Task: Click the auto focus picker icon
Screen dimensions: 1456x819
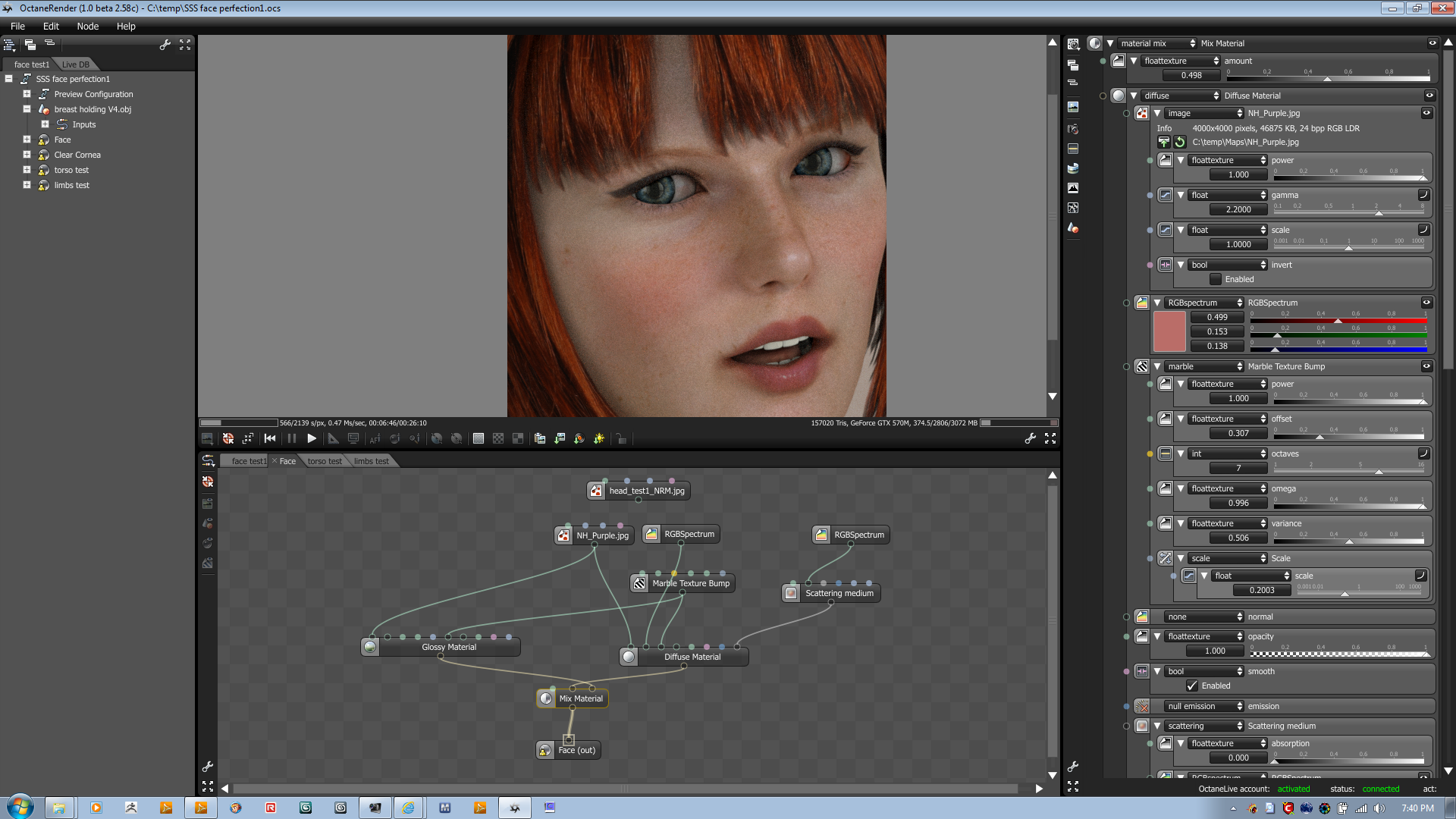Action: point(375,438)
